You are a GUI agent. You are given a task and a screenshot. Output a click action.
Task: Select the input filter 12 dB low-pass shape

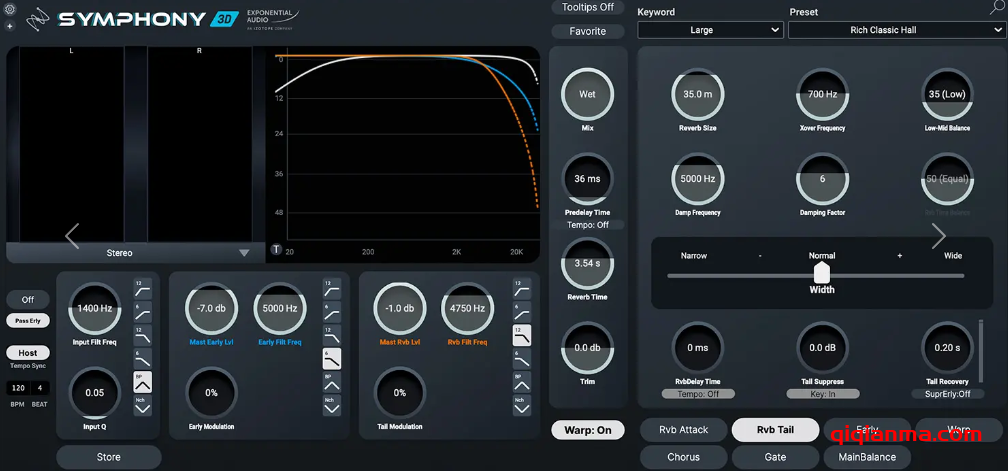tap(143, 335)
